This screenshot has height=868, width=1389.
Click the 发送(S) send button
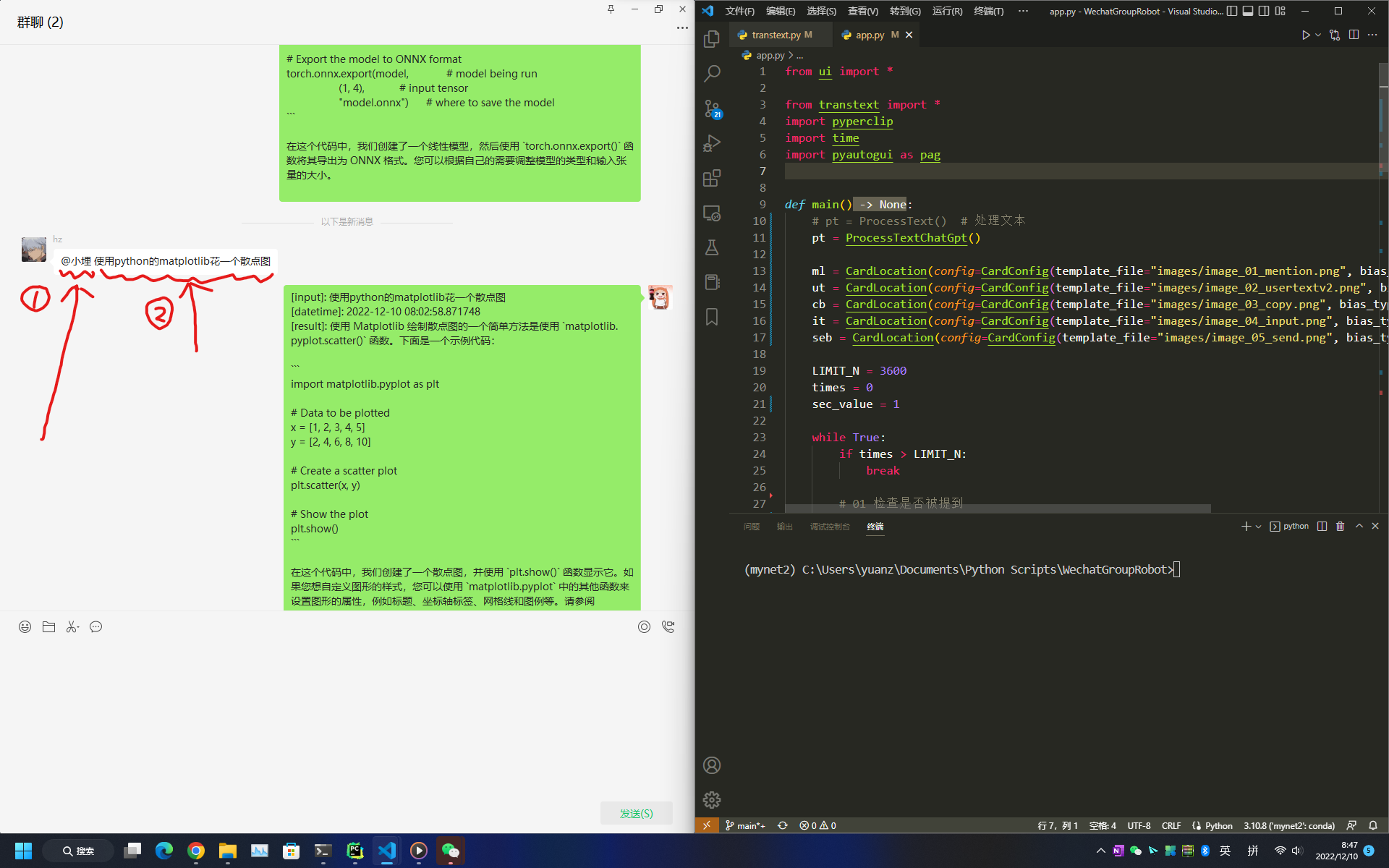click(x=636, y=813)
